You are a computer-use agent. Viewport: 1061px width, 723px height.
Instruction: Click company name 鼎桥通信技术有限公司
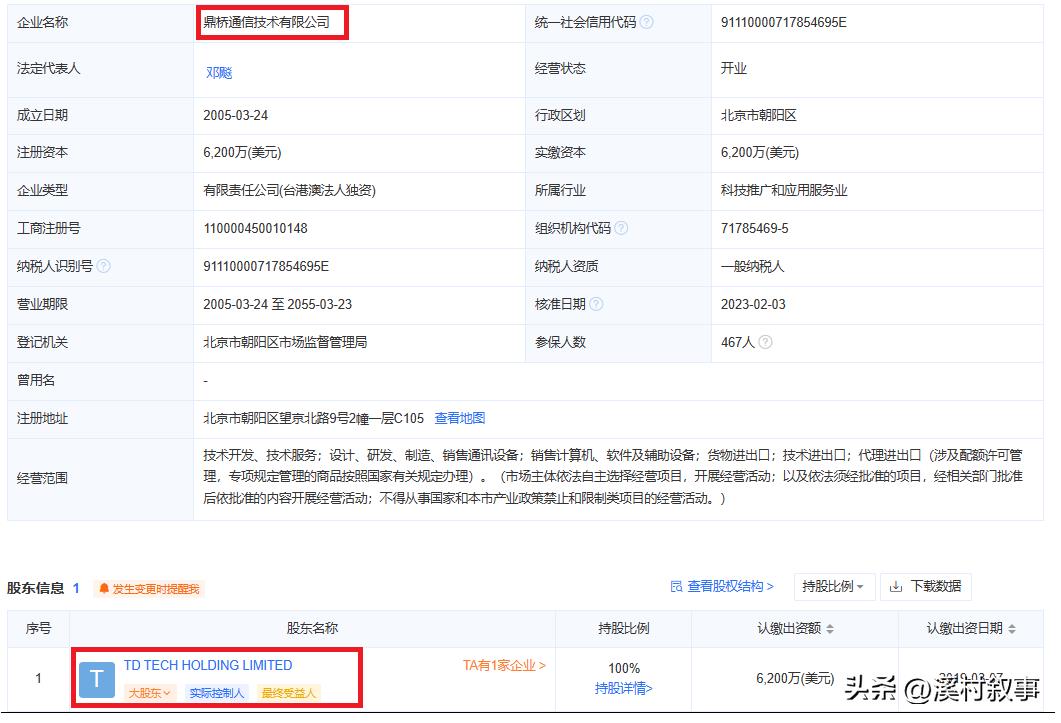click(x=267, y=22)
